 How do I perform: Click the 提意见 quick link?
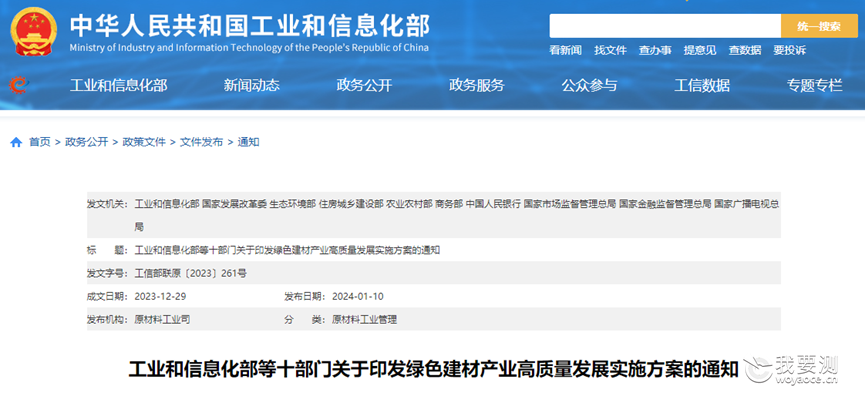[x=700, y=50]
